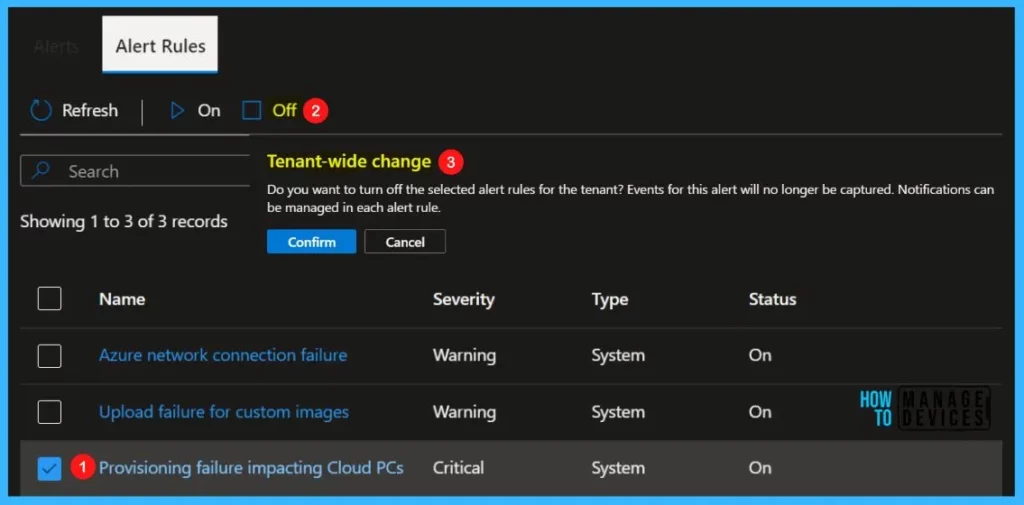
Task: Cancel the tenant-wide change dialog
Action: (405, 242)
